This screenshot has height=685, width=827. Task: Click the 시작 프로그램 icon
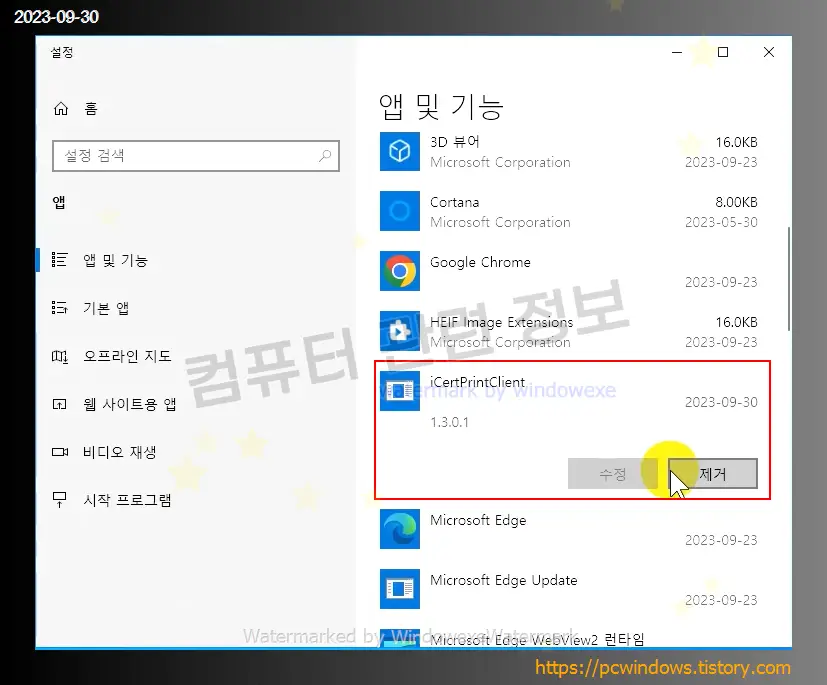coord(60,499)
